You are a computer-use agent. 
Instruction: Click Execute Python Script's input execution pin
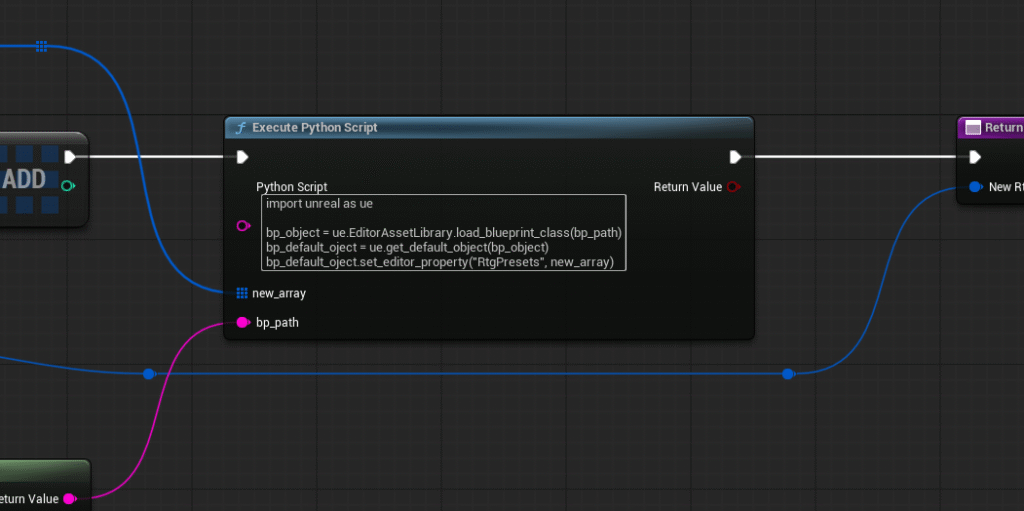(x=242, y=157)
